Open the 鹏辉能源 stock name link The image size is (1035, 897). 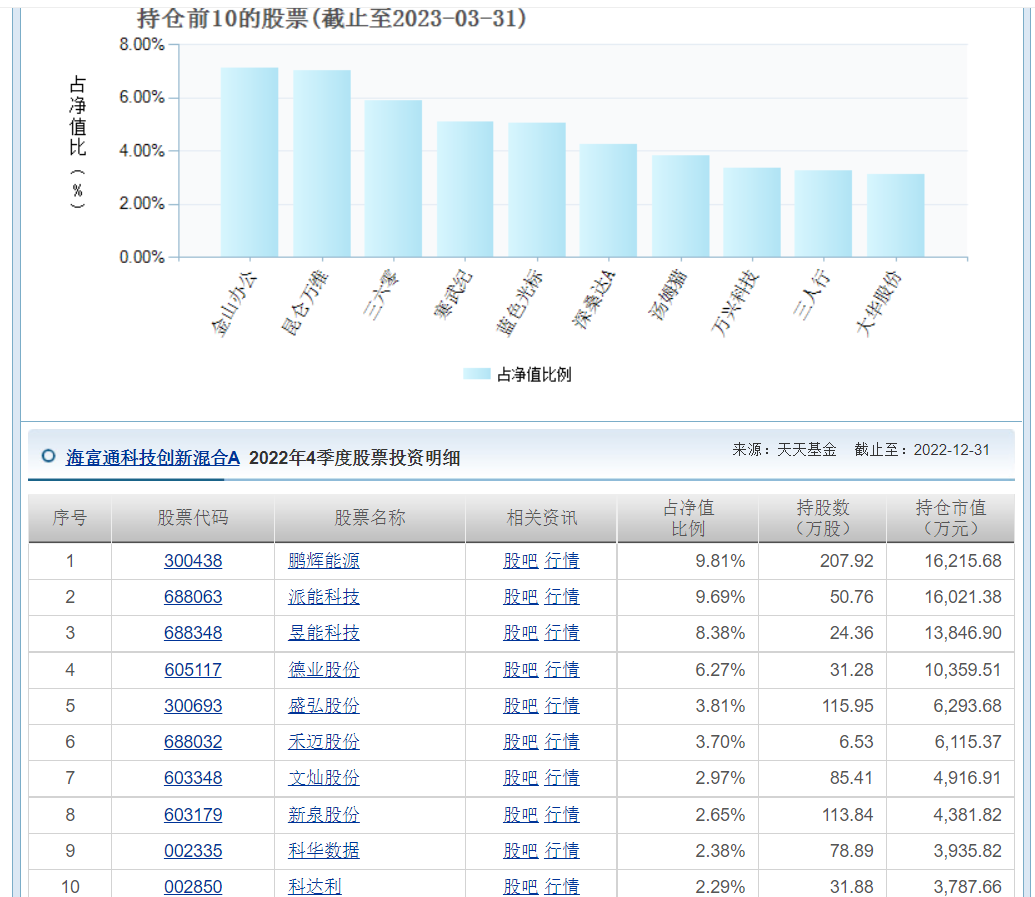324,561
